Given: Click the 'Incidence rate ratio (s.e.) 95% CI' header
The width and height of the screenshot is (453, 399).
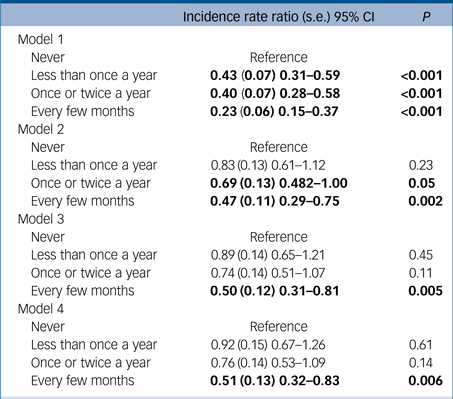Looking at the screenshot, I should 279,17.
